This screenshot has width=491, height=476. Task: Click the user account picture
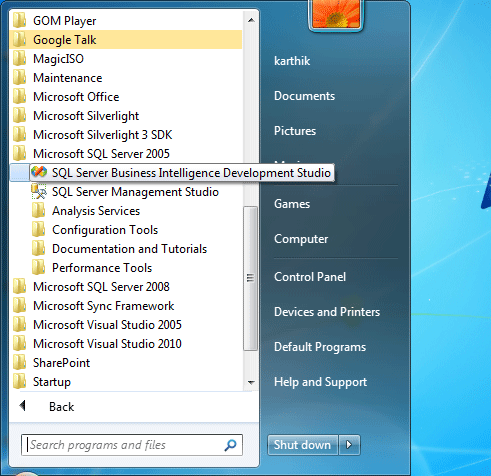coord(336,14)
